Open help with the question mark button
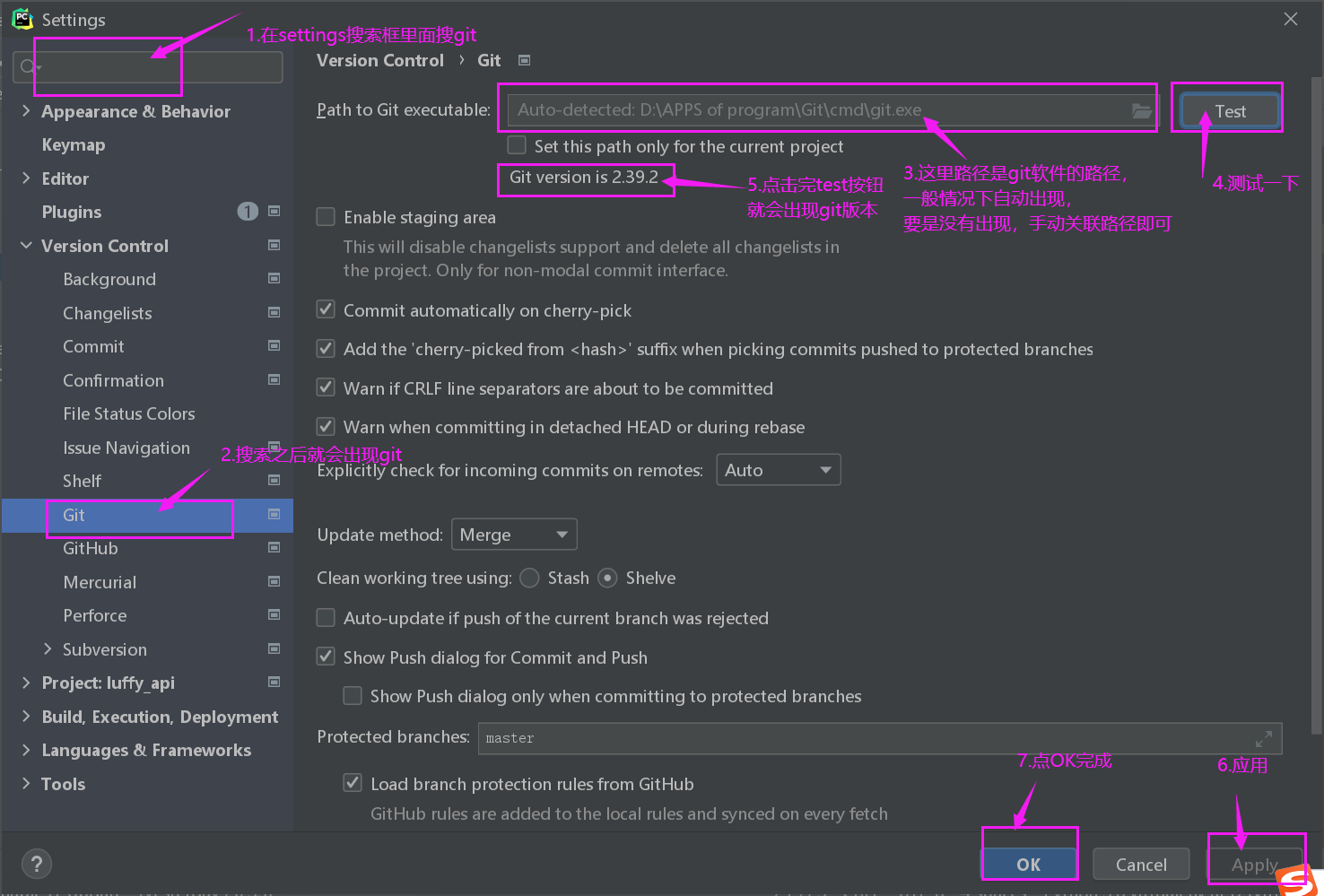This screenshot has width=1324, height=896. [x=36, y=865]
